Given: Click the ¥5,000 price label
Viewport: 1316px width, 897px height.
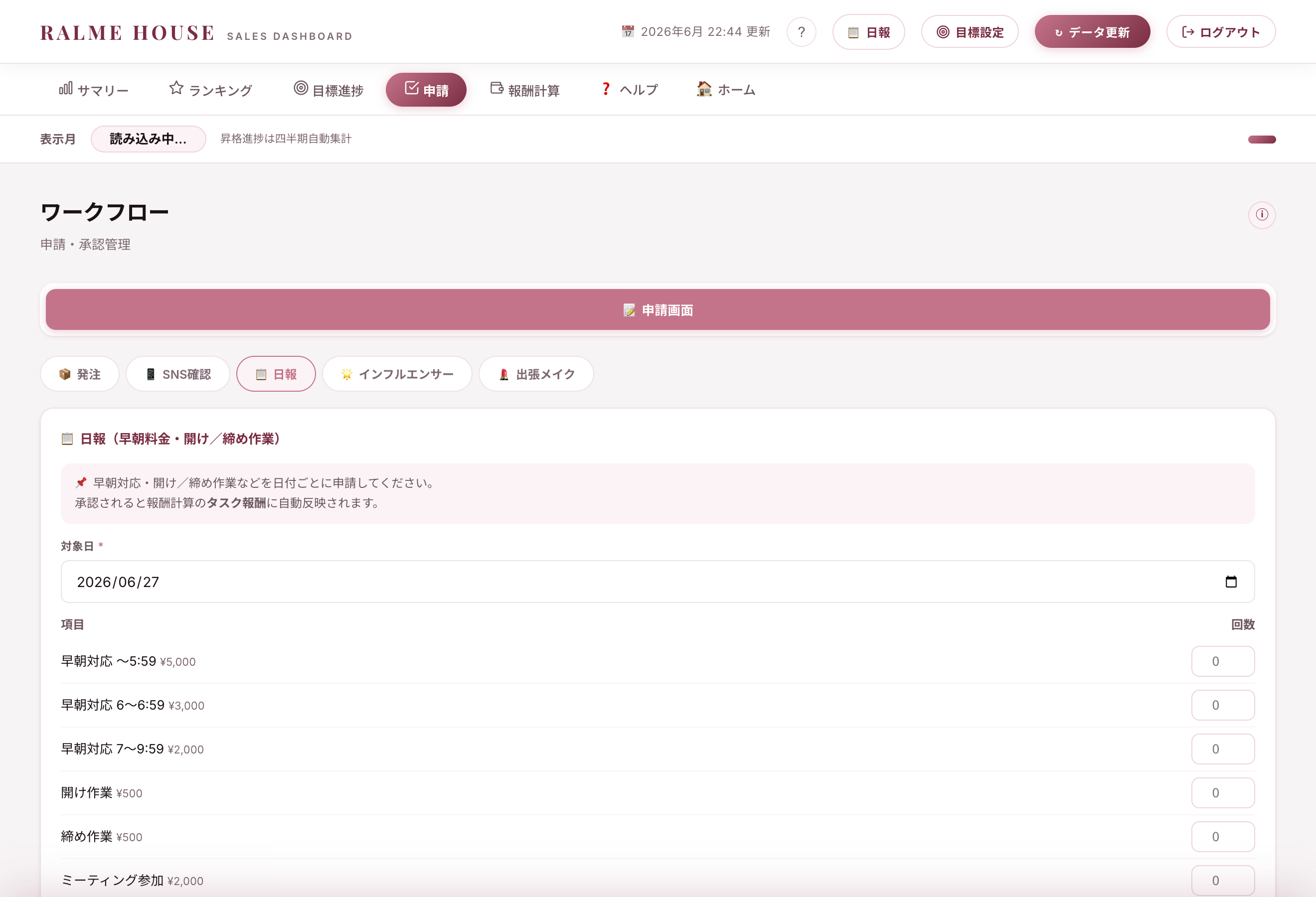Looking at the screenshot, I should [178, 662].
